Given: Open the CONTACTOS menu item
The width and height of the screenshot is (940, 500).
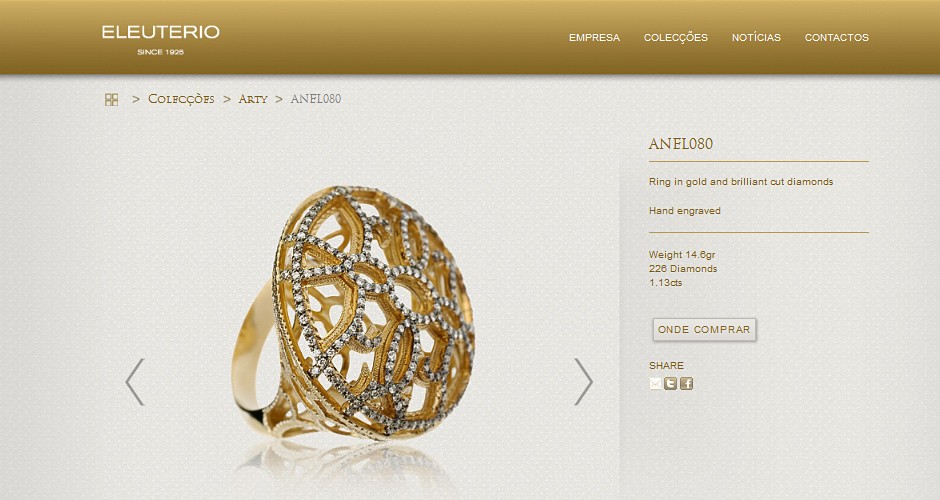Looking at the screenshot, I should coord(836,37).
